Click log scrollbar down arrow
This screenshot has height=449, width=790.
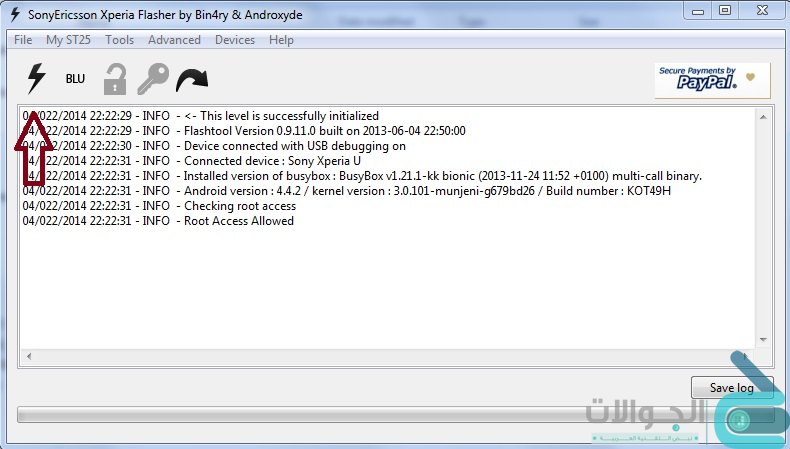[x=763, y=340]
